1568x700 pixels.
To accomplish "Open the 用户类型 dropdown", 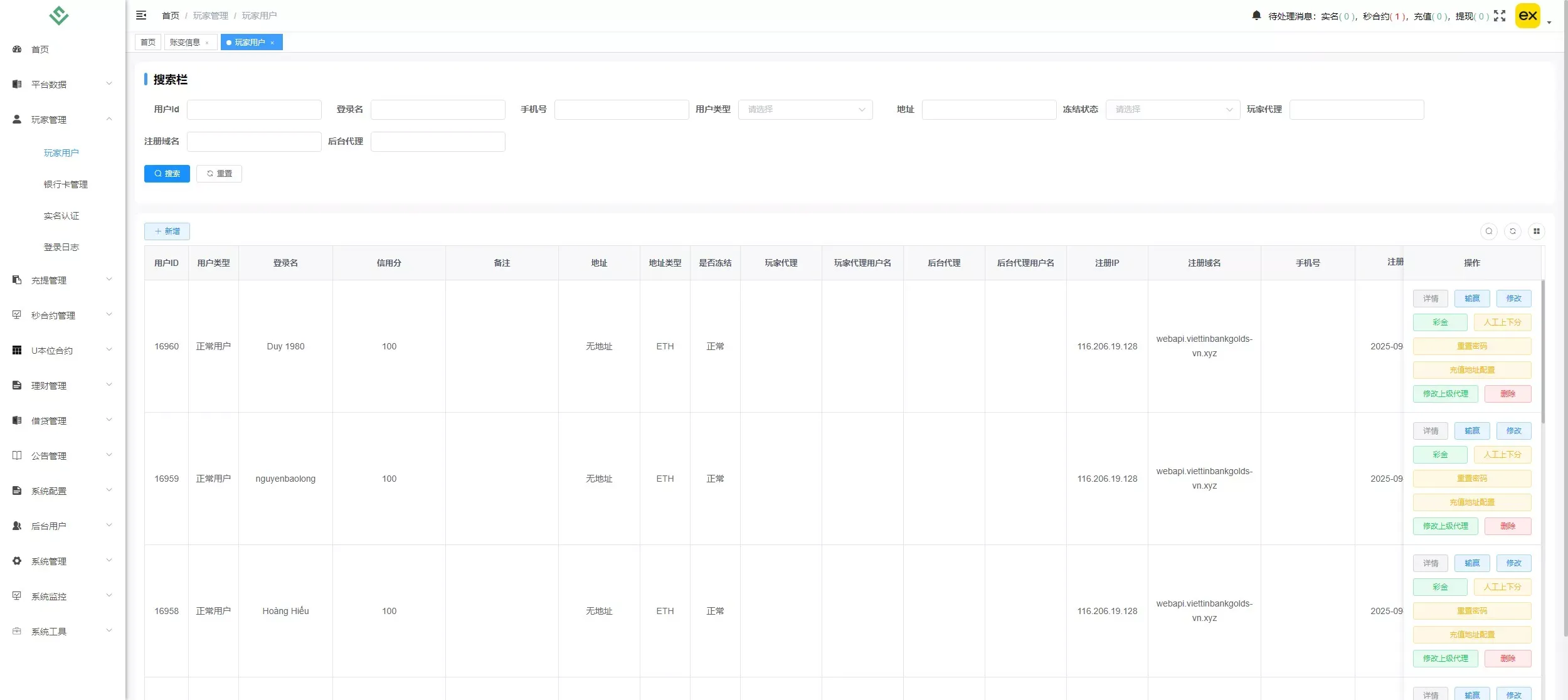I will 805,110.
